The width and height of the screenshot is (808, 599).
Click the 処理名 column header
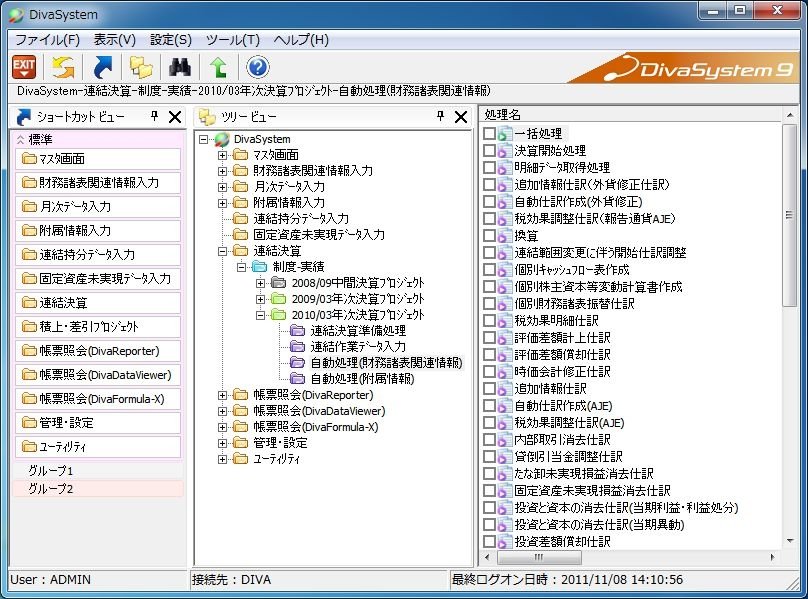tap(631, 114)
